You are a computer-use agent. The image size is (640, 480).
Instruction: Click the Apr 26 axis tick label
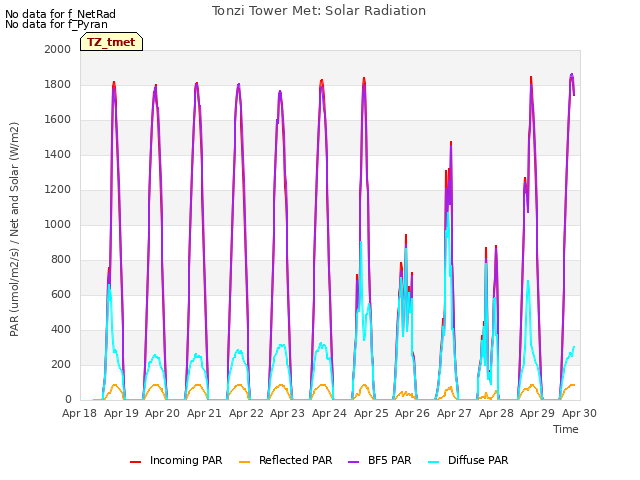click(x=412, y=413)
